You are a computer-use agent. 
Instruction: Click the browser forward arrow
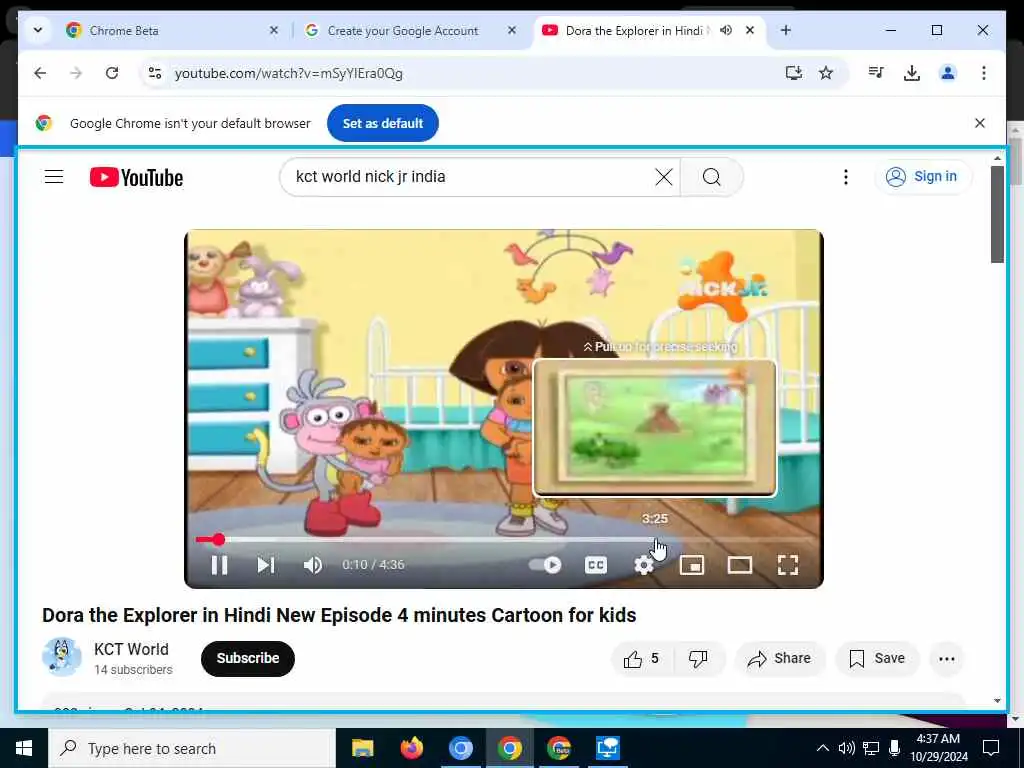pyautogui.click(x=76, y=73)
